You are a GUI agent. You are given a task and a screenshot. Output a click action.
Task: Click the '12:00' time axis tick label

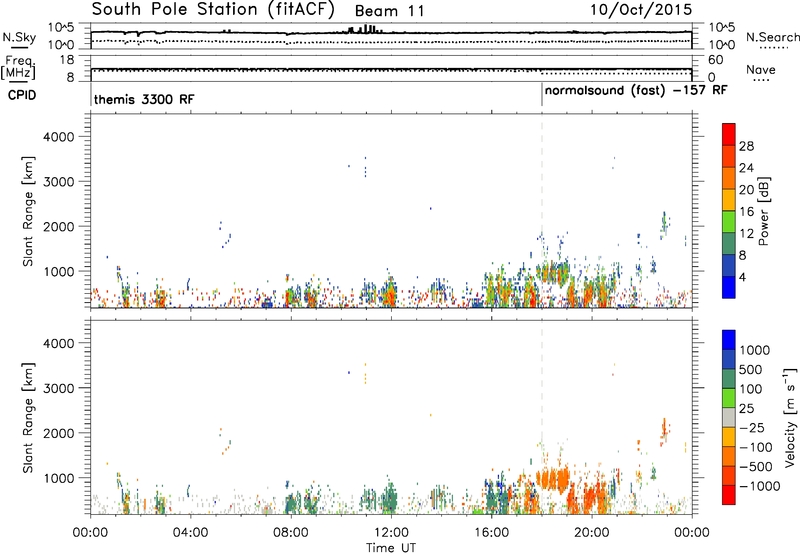point(391,533)
